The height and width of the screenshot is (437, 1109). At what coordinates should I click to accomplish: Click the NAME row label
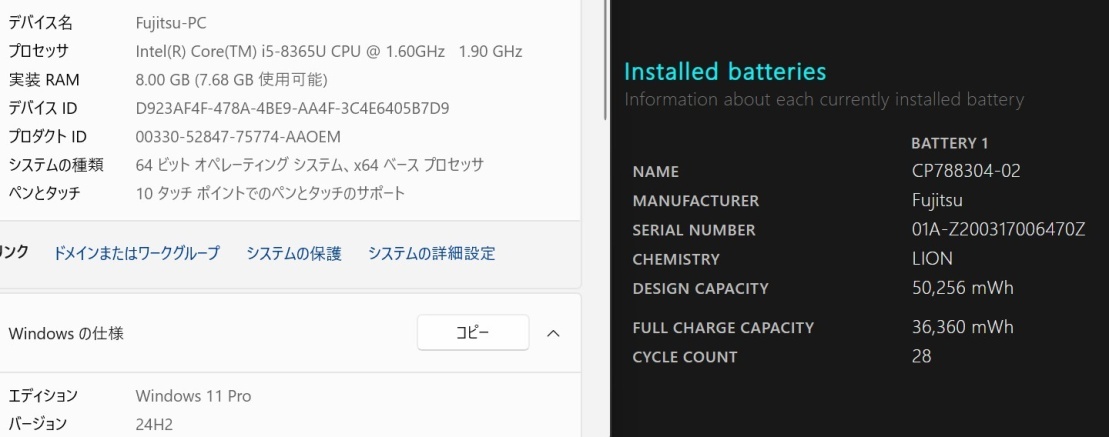pyautogui.click(x=656, y=172)
